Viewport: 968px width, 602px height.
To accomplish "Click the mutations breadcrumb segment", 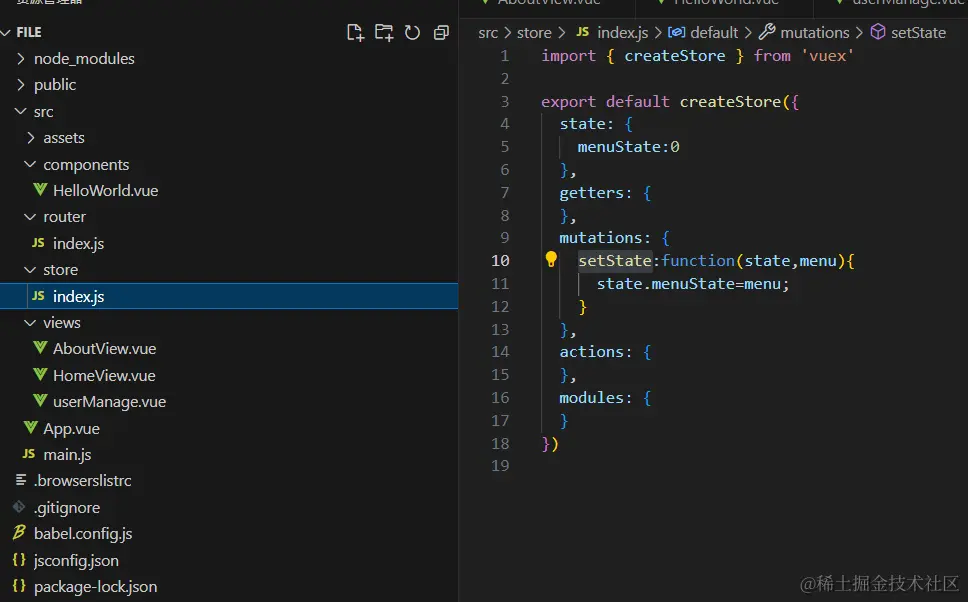I will [x=814, y=33].
